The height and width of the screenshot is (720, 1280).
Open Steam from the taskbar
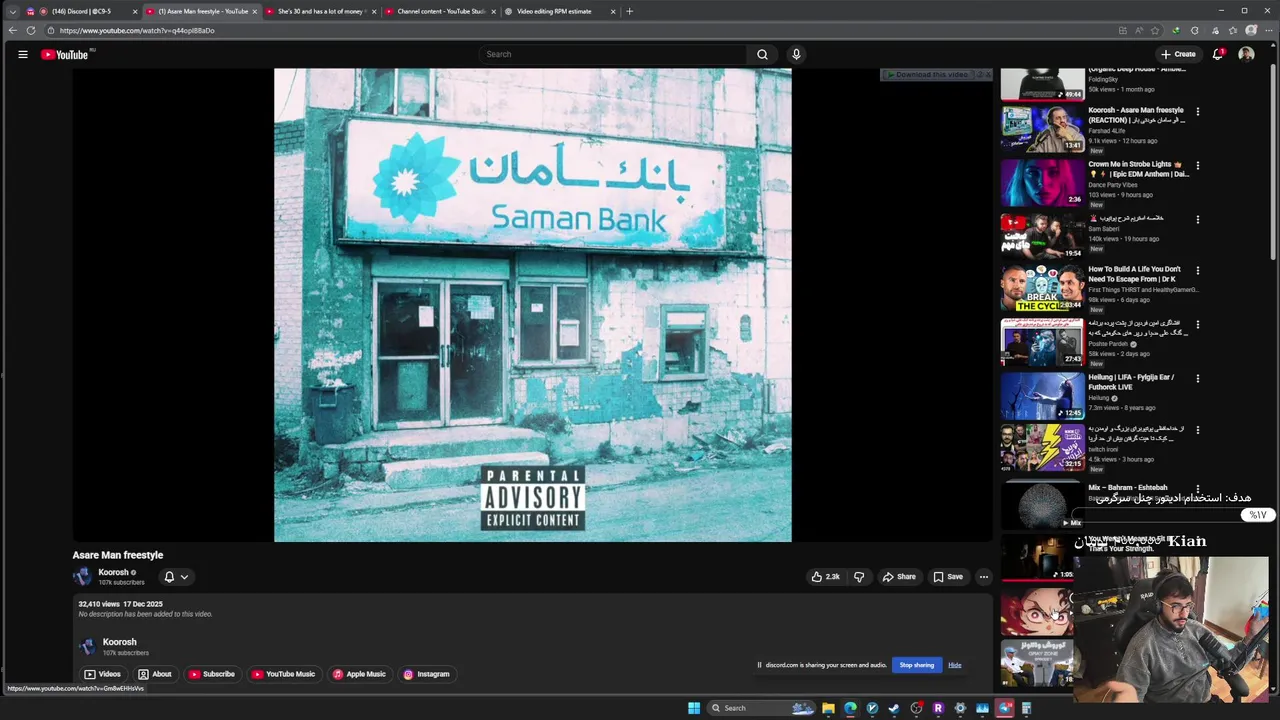point(894,708)
